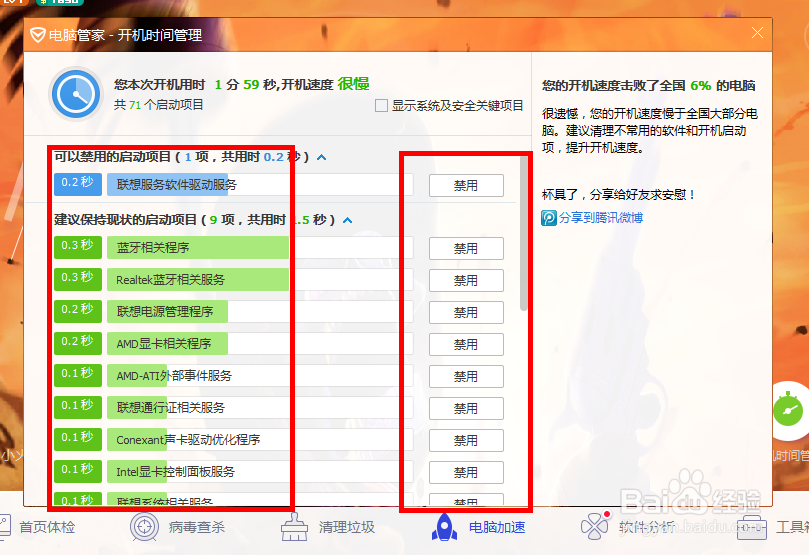Collapse 建议保持现状的启动项目 section
This screenshot has height=555, width=809.
click(x=348, y=220)
